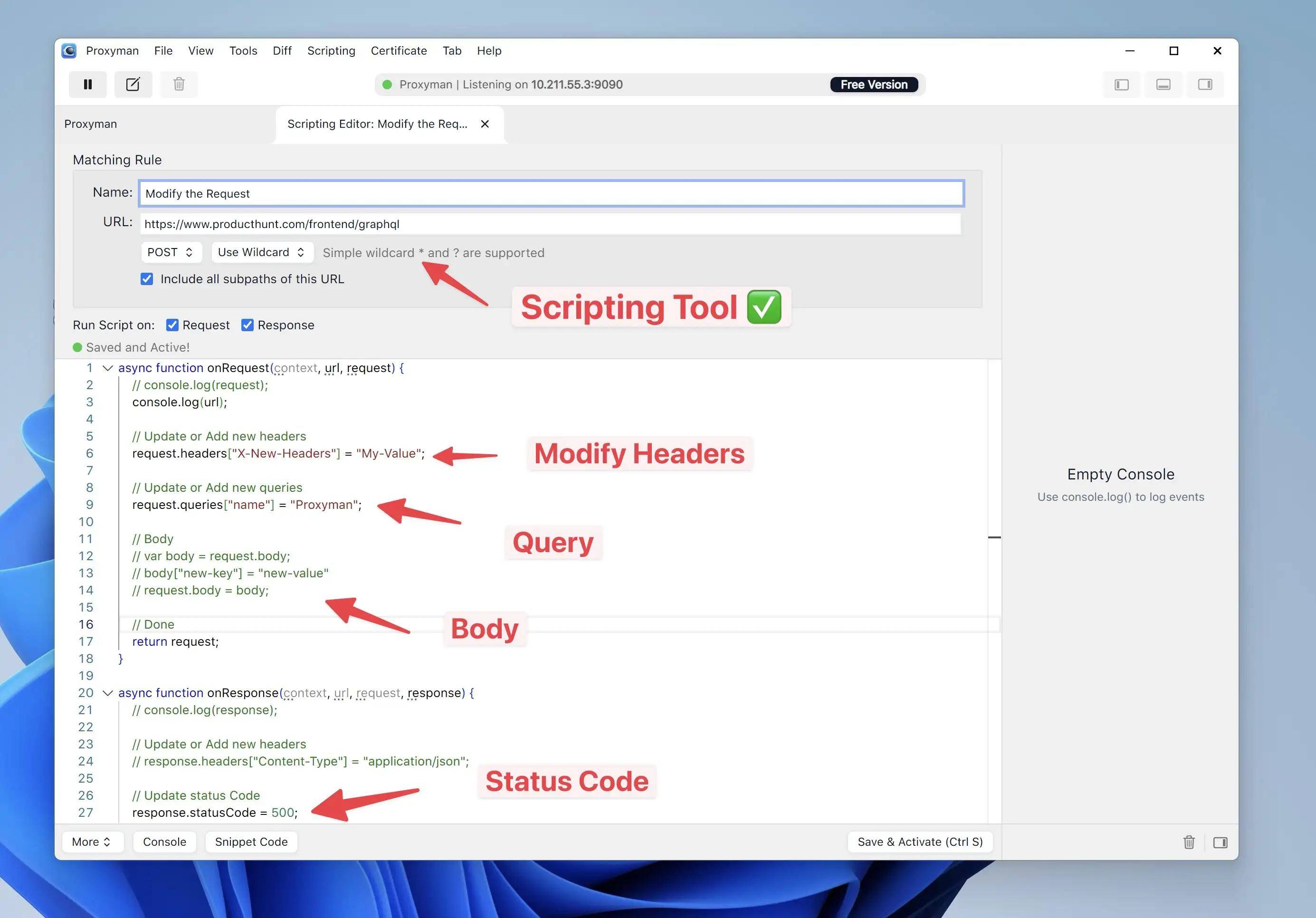Click the line request.queries["name"] = "Proxyman"
Screen dimensions: 1316x918
(x=247, y=505)
